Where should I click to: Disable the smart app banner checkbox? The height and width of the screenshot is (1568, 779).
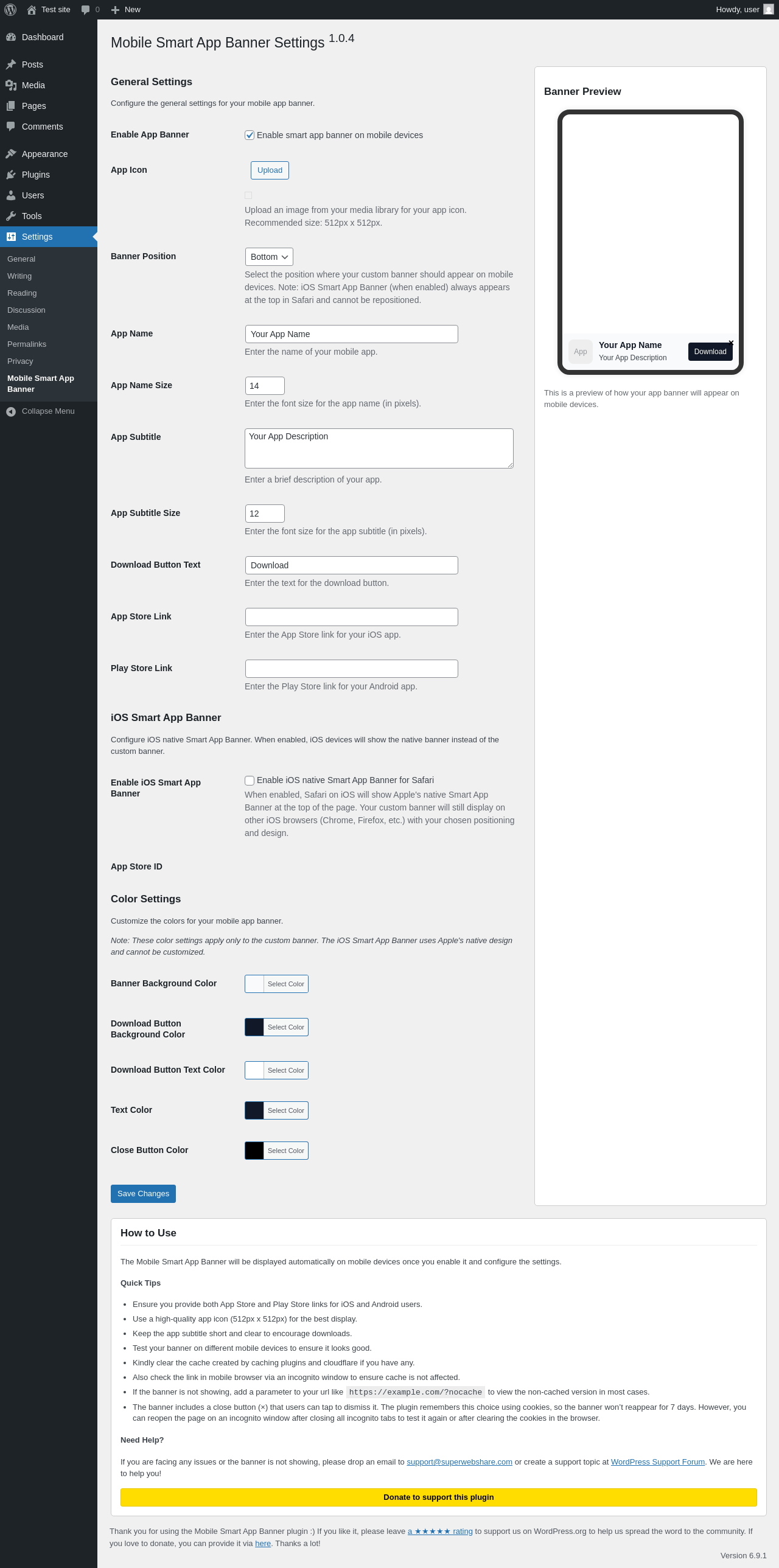tap(250, 135)
